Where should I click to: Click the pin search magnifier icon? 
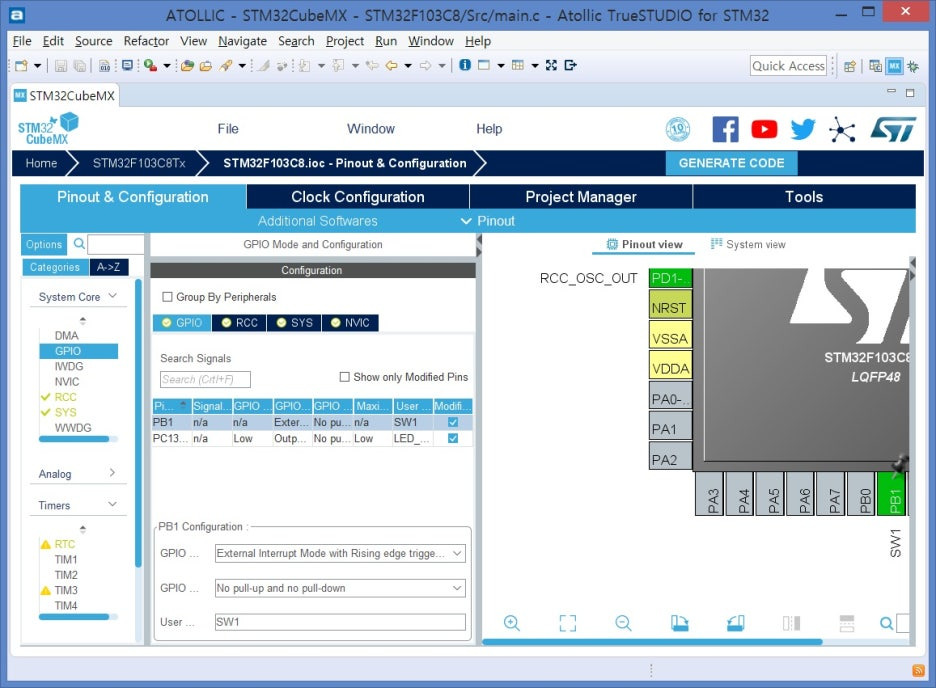886,623
